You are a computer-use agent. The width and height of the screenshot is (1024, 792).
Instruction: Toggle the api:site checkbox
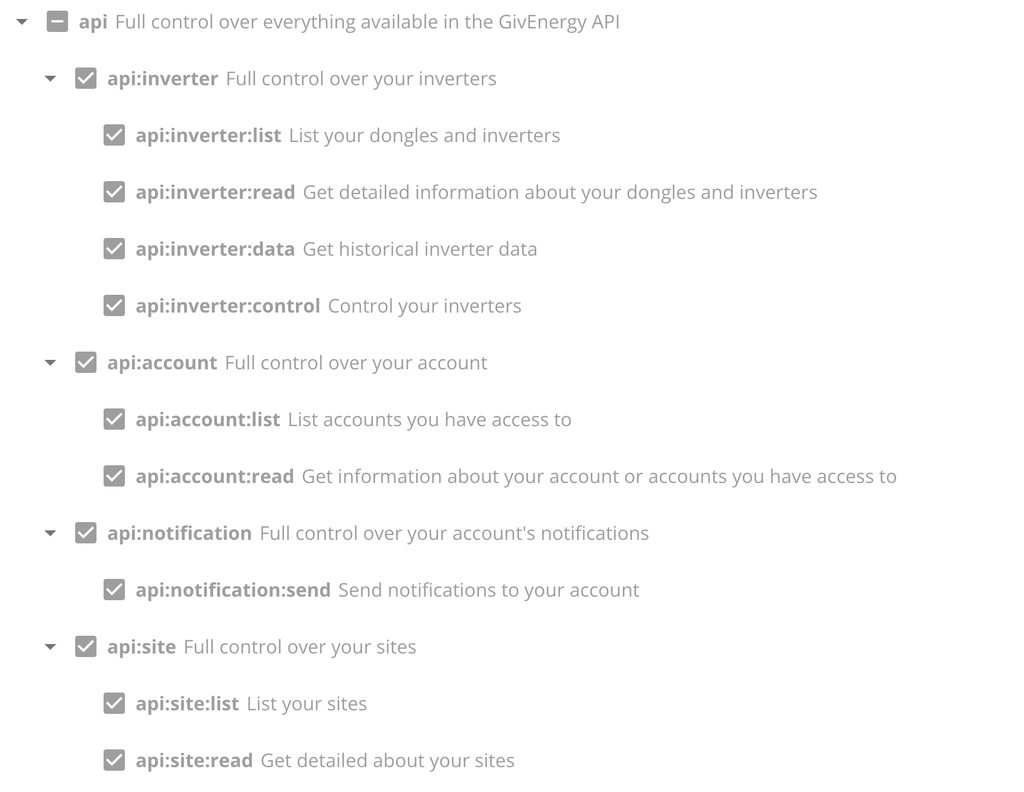86,647
